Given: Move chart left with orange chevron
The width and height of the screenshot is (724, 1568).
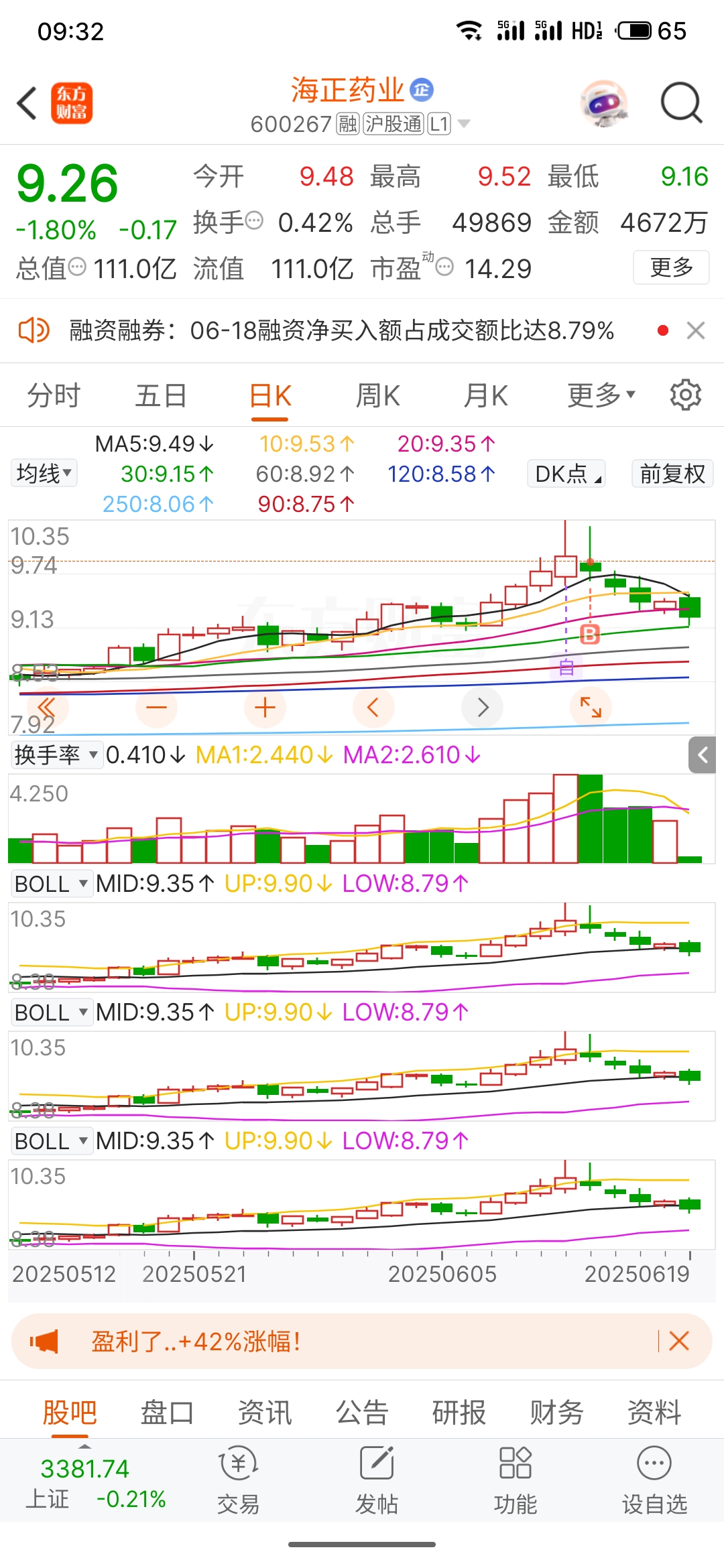Looking at the screenshot, I should click(x=373, y=708).
